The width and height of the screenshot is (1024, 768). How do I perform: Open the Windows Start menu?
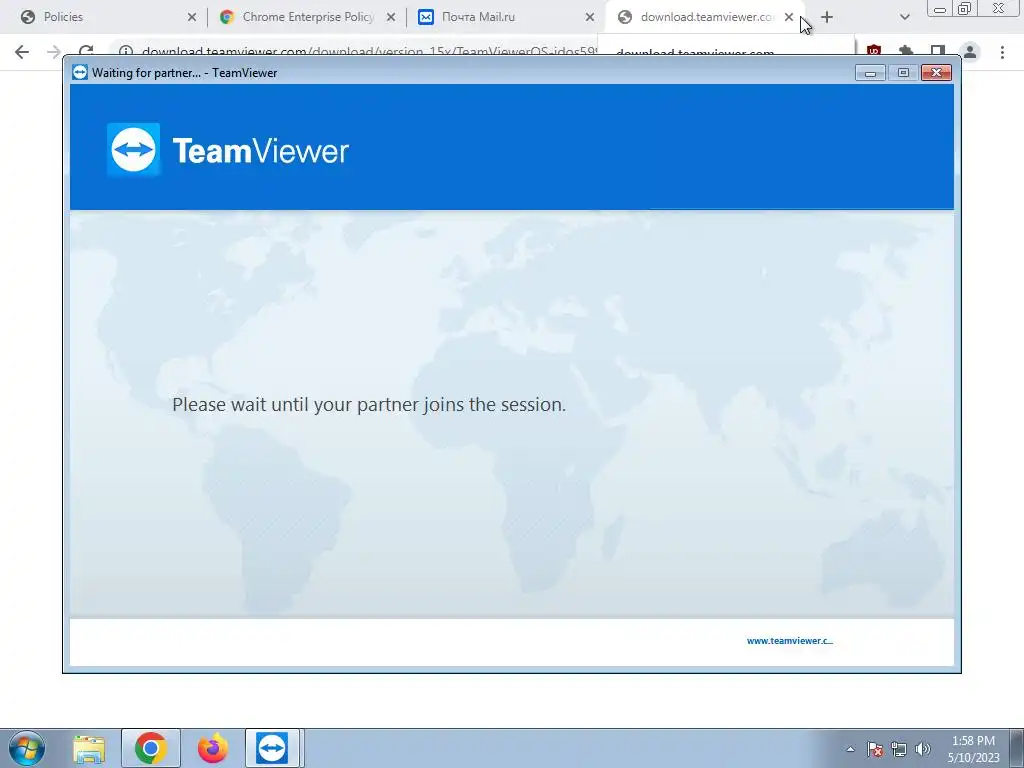coord(27,748)
